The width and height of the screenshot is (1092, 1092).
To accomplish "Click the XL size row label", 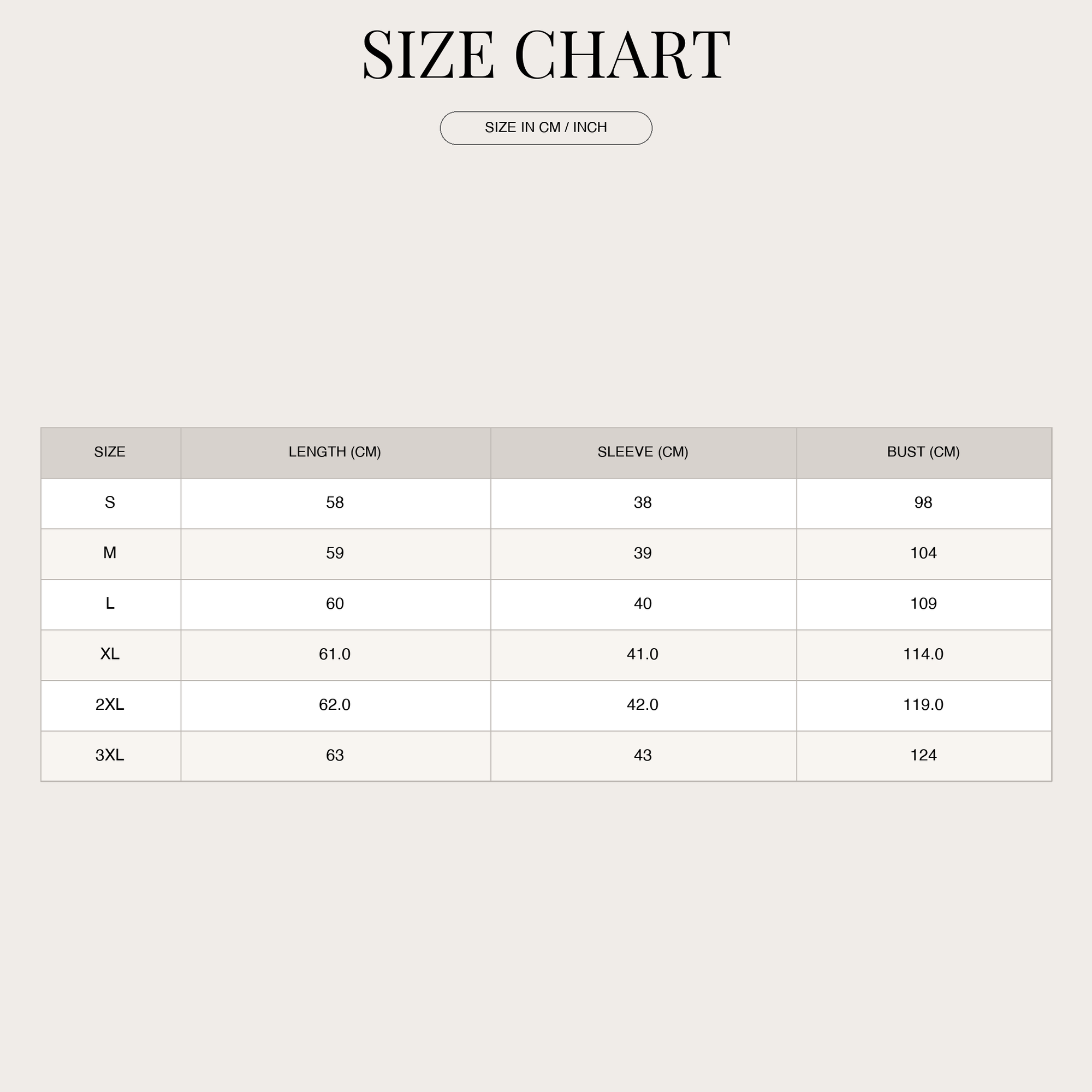I will coord(111,655).
